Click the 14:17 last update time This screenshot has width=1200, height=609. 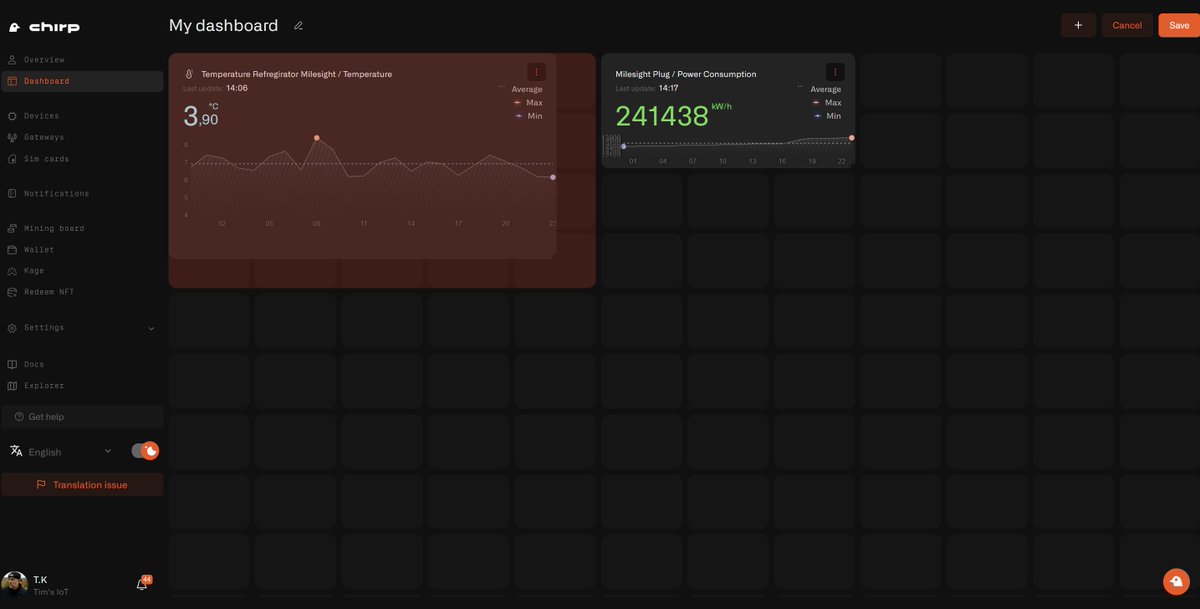tap(668, 88)
